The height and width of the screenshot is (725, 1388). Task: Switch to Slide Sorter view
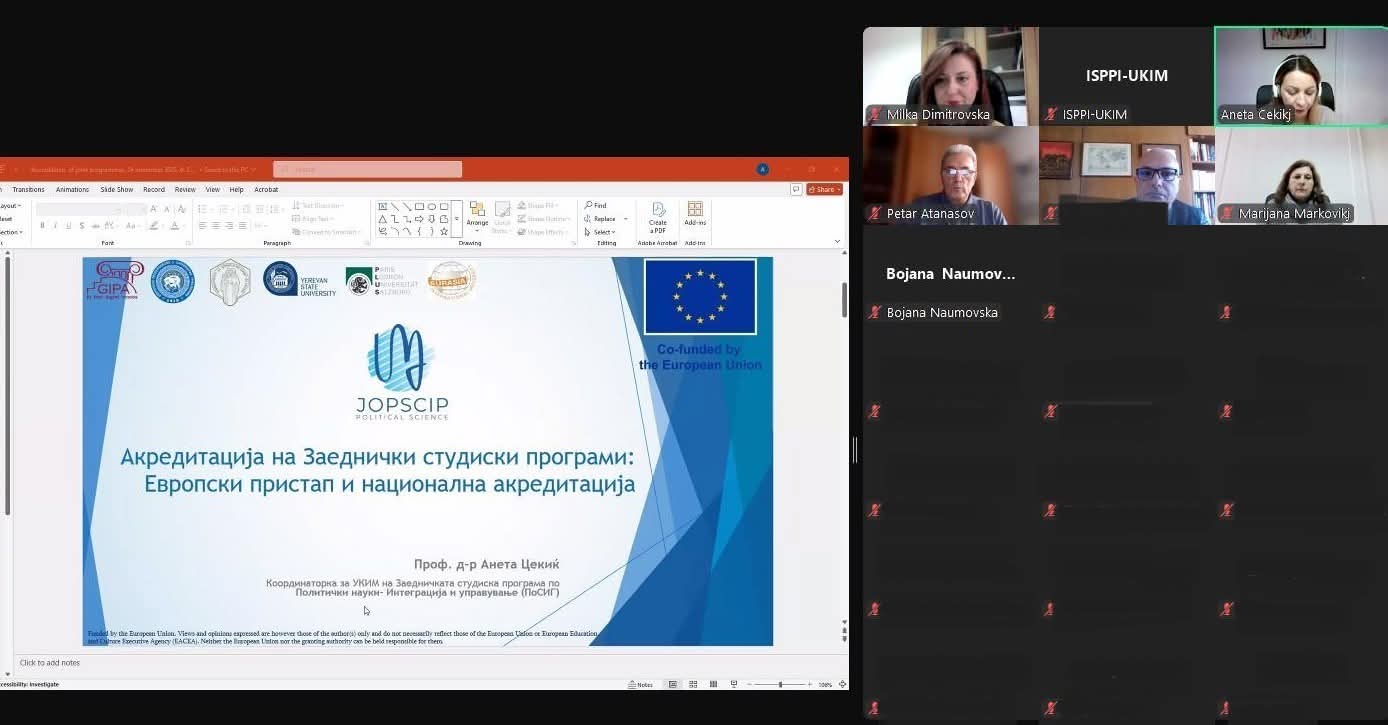click(x=693, y=684)
